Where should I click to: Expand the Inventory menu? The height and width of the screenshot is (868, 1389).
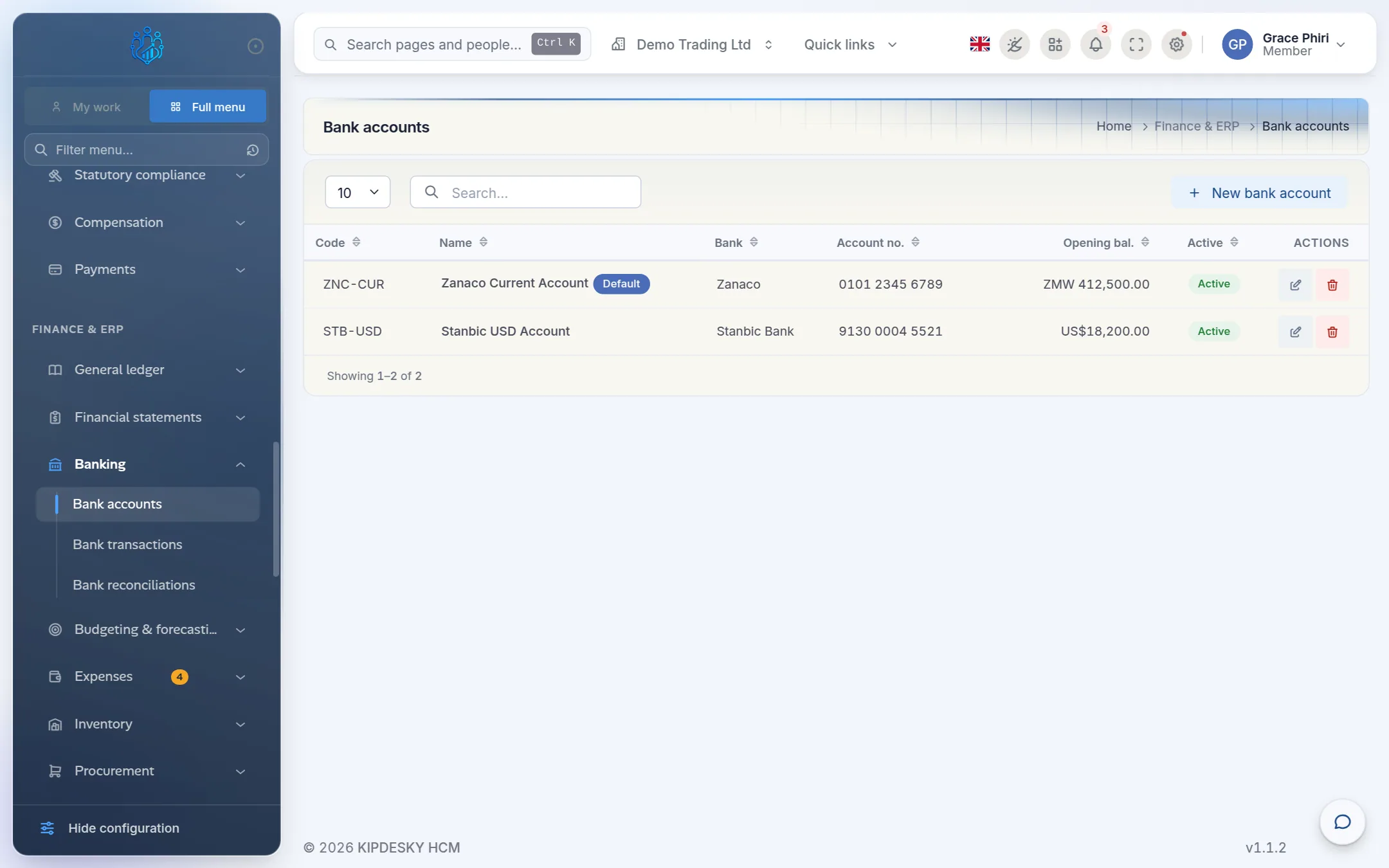coord(147,724)
